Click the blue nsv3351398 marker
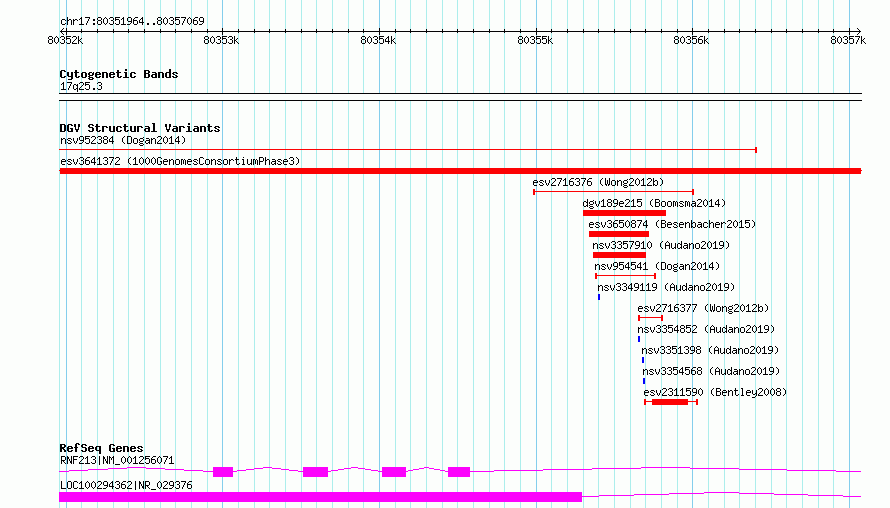This screenshot has width=890, height=508. [643, 360]
